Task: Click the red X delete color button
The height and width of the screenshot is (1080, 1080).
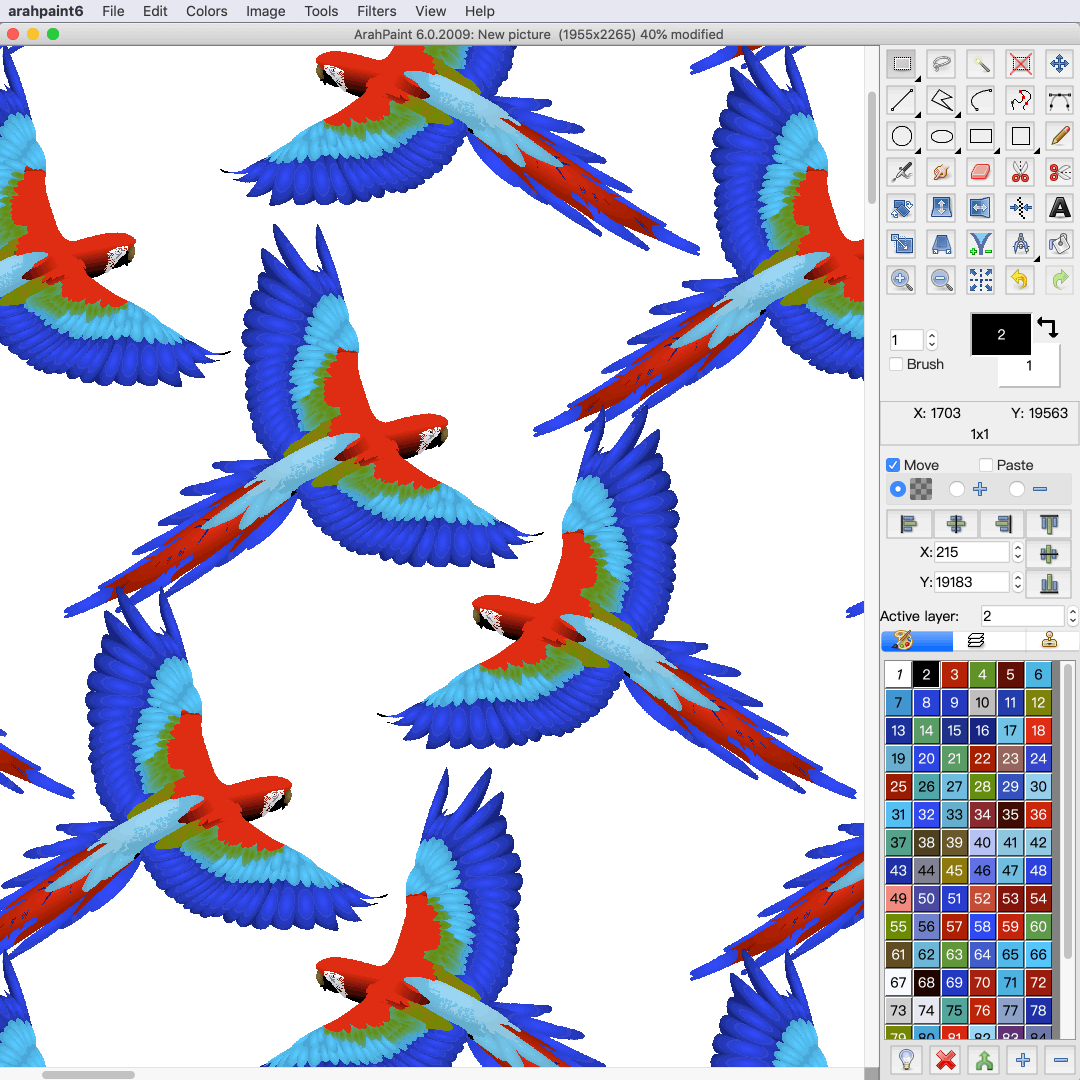Action: (946, 1060)
